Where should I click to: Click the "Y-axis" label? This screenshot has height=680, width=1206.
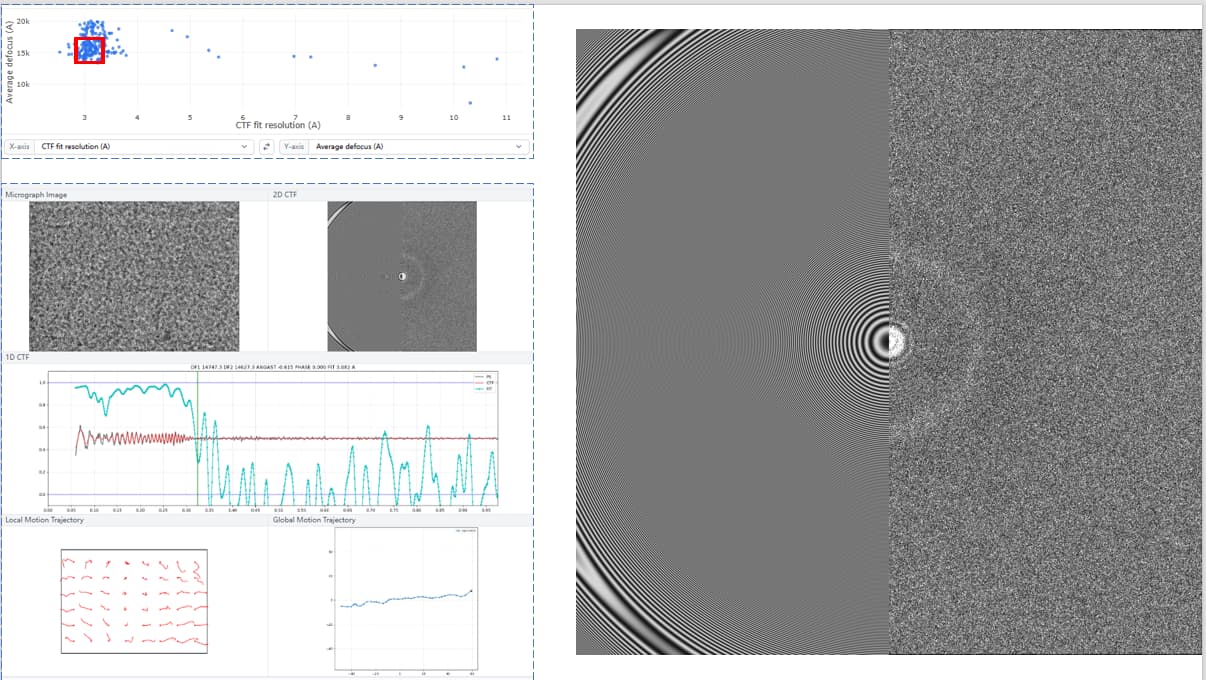coord(294,147)
